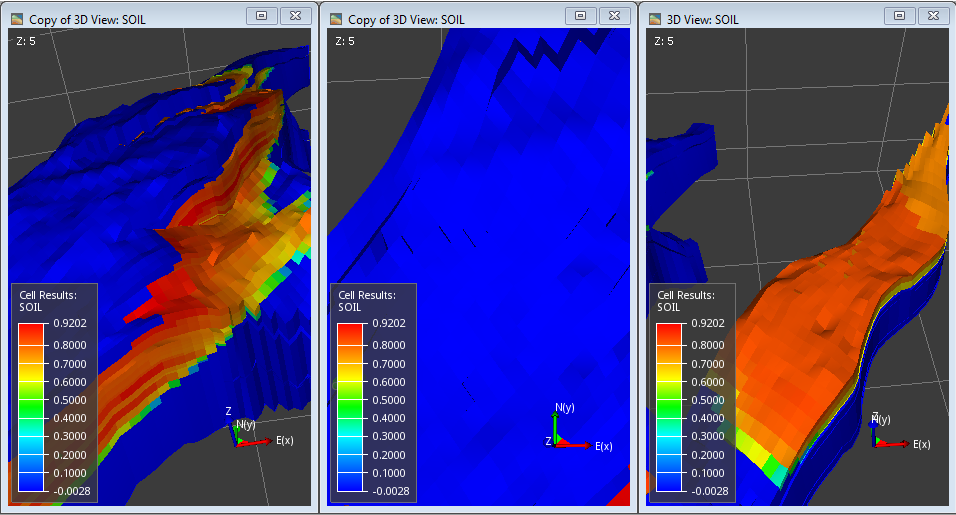Screen dimensions: 956x515
Task: Maximize the left Copy of 3D View window
Action: 262,16
